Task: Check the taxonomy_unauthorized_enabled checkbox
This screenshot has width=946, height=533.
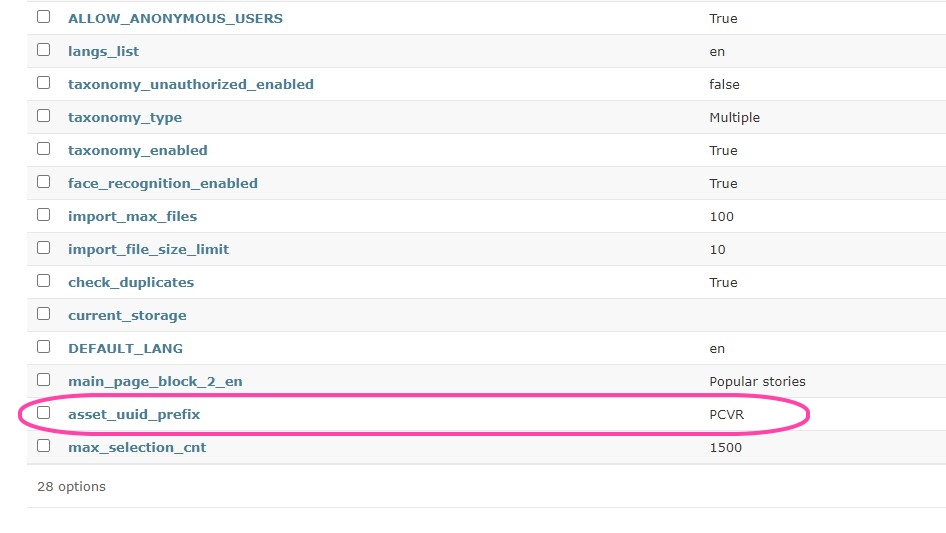Action: [43, 83]
